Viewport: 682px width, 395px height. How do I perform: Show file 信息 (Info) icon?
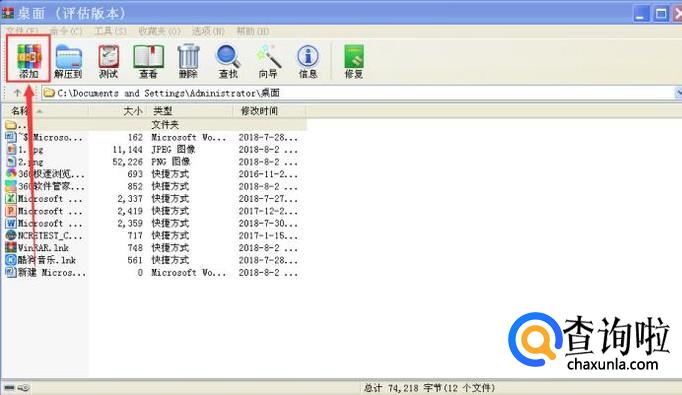pos(308,61)
